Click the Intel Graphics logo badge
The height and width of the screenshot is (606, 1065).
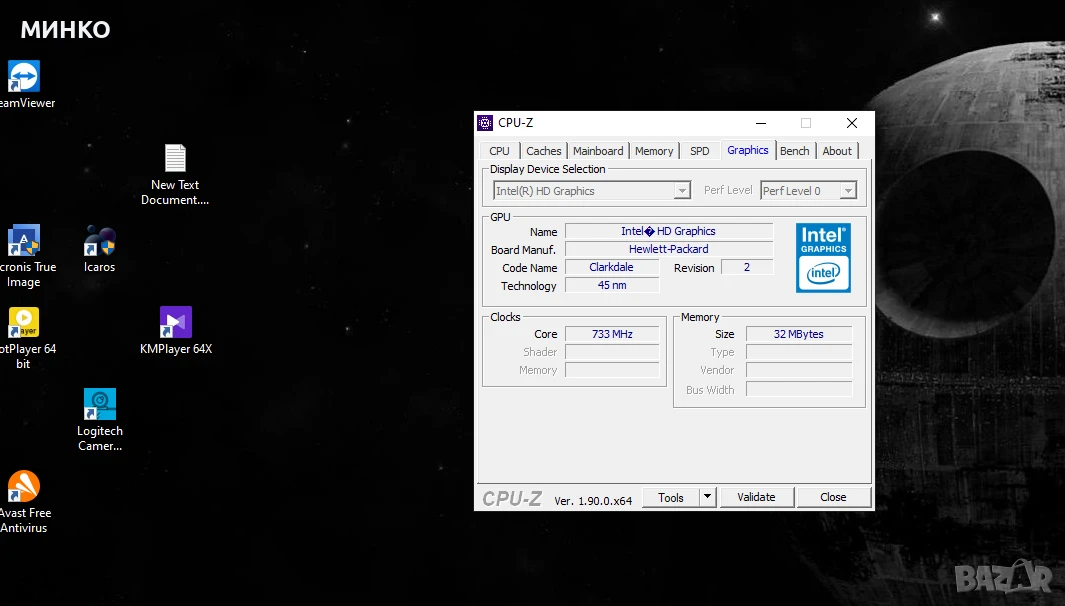(823, 258)
